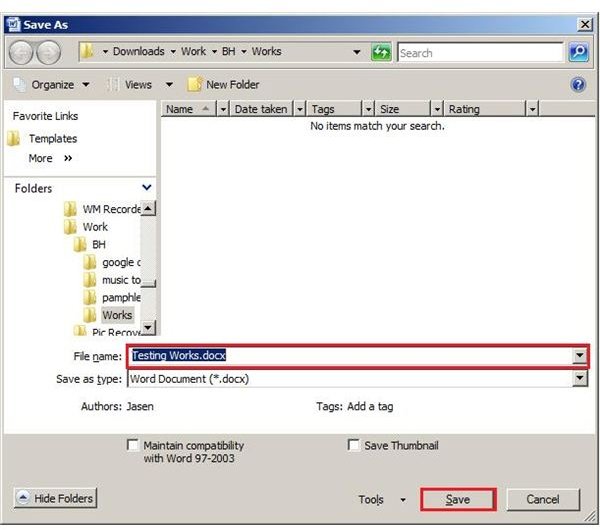Open the Name column filter dropdown
The width and height of the screenshot is (600, 530).
click(x=223, y=109)
